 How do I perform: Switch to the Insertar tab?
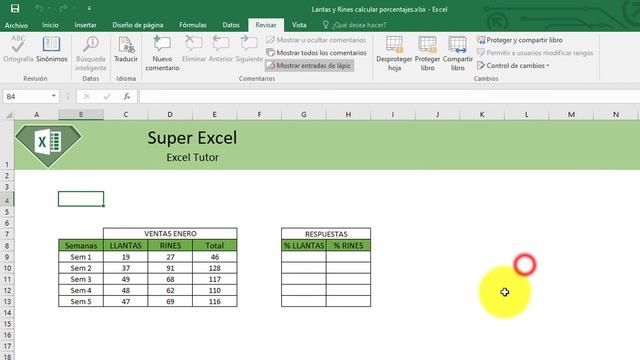pyautogui.click(x=85, y=25)
